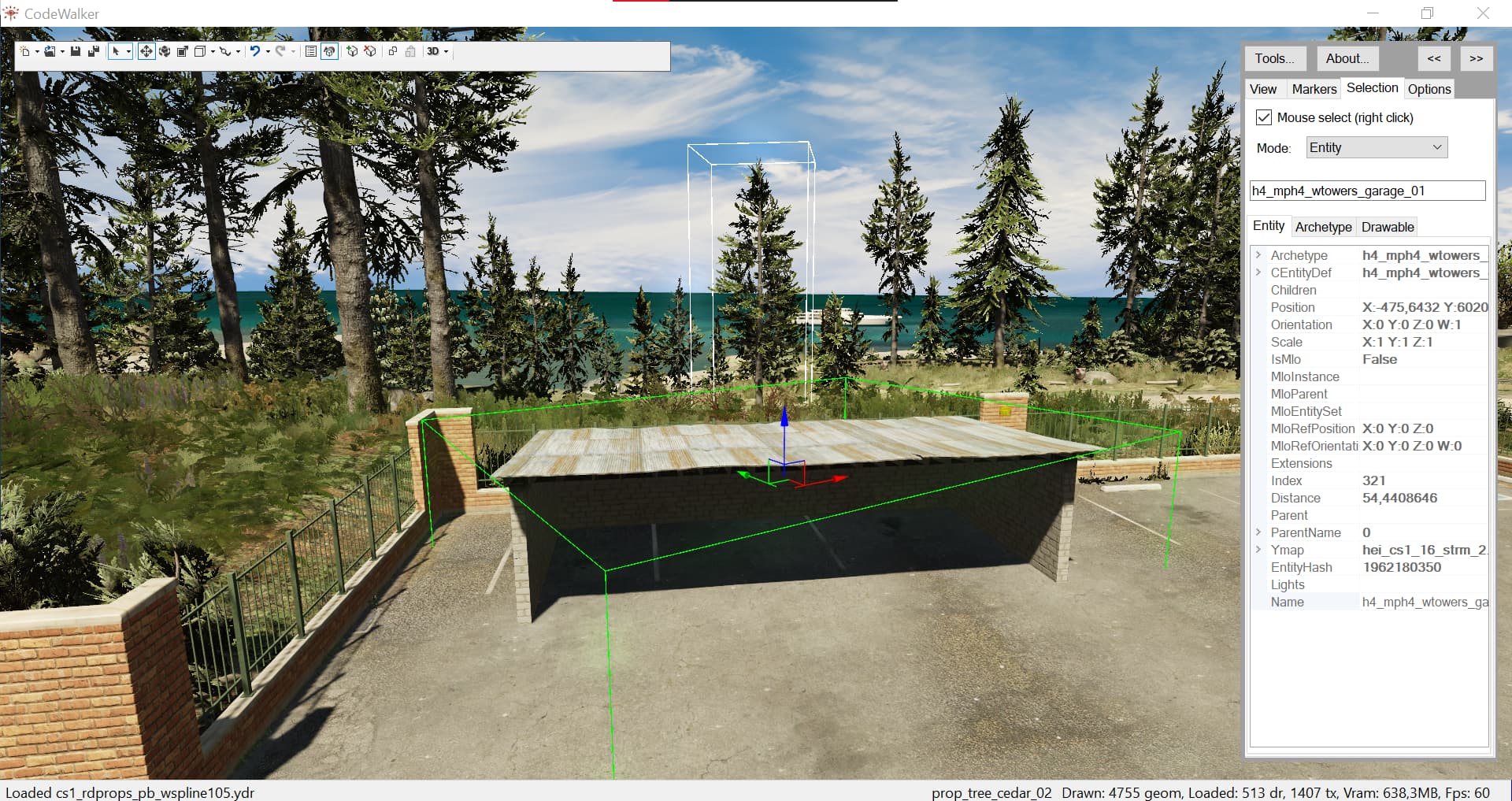
Task: Expand the CEntityDef property row
Action: click(1258, 273)
